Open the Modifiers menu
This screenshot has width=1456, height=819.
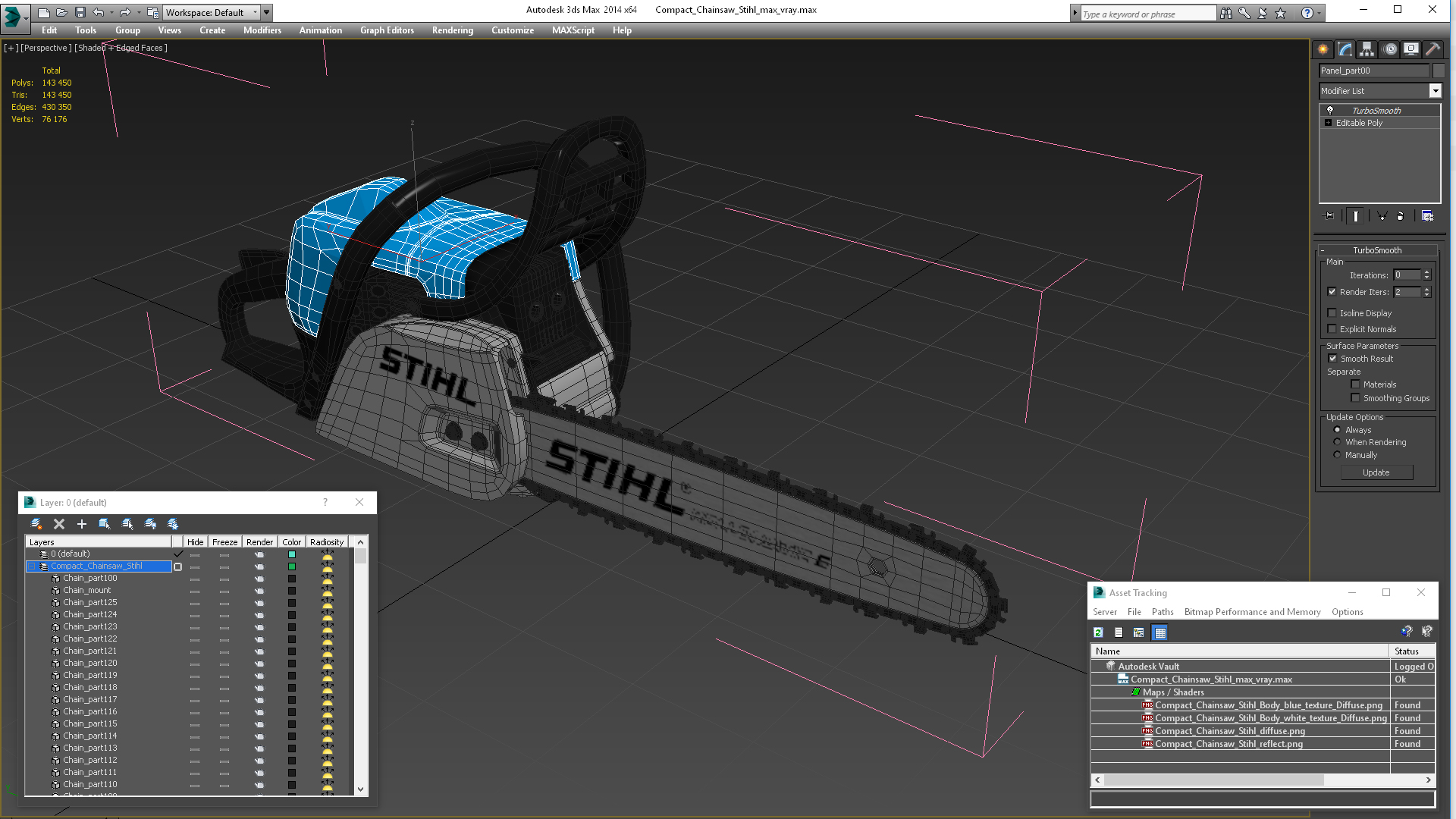tap(262, 30)
